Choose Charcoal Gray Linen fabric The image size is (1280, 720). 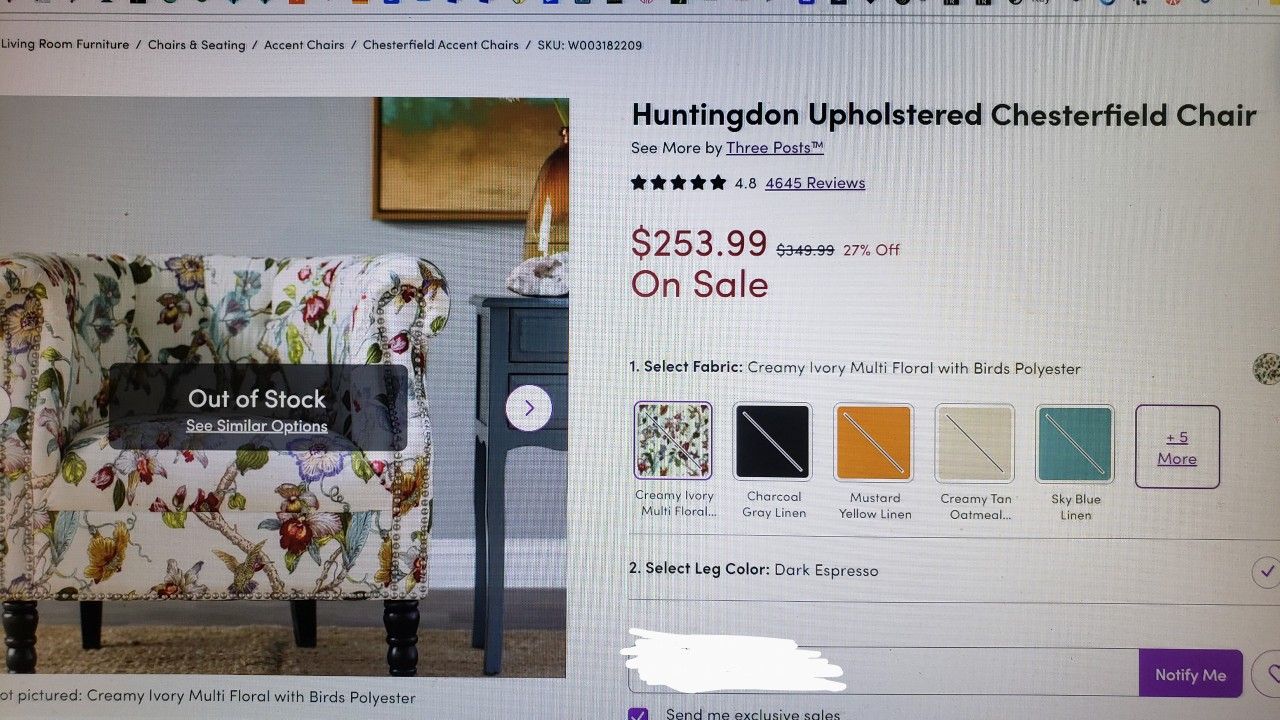[773, 442]
